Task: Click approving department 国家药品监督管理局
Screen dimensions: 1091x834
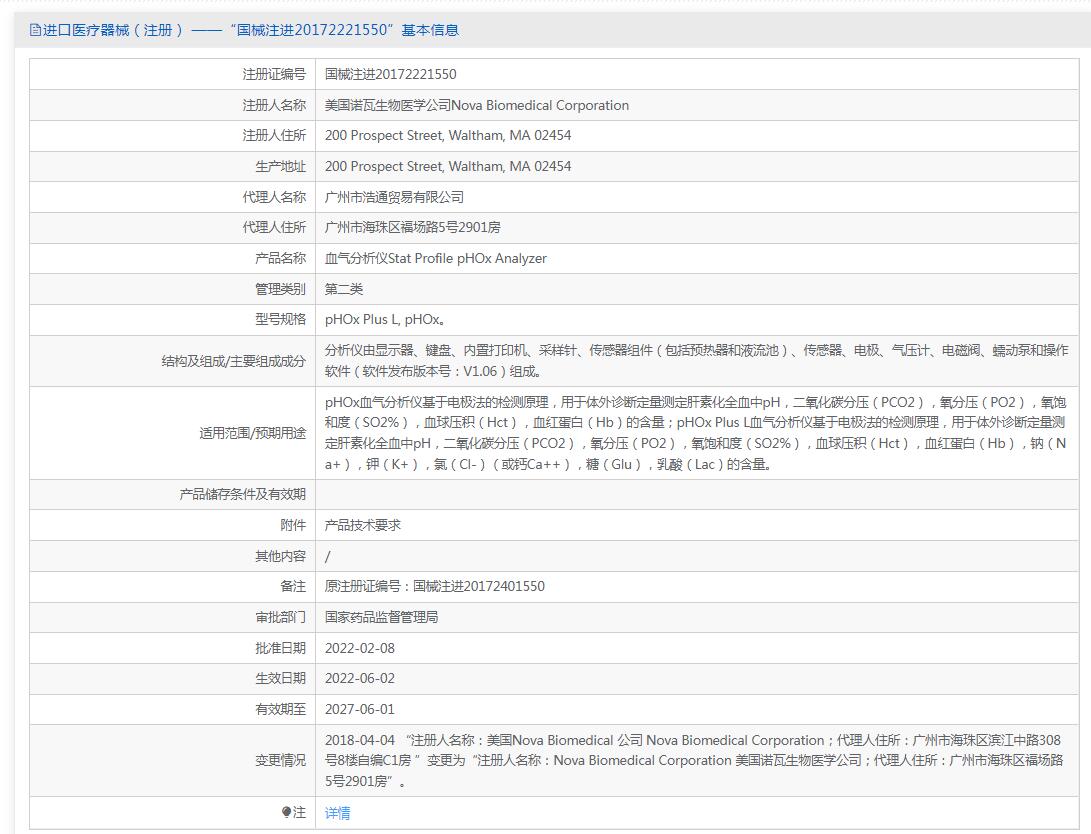Action: [x=381, y=617]
